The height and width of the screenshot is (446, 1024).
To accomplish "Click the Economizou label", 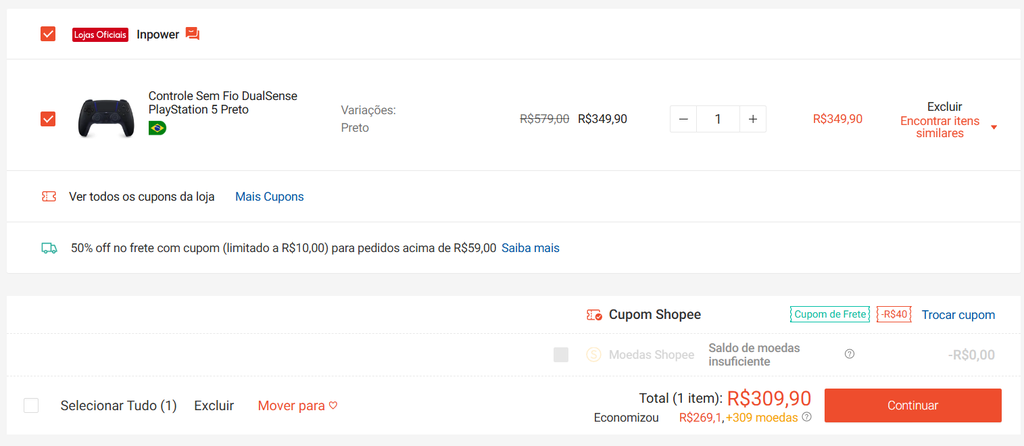I will click(x=626, y=417).
